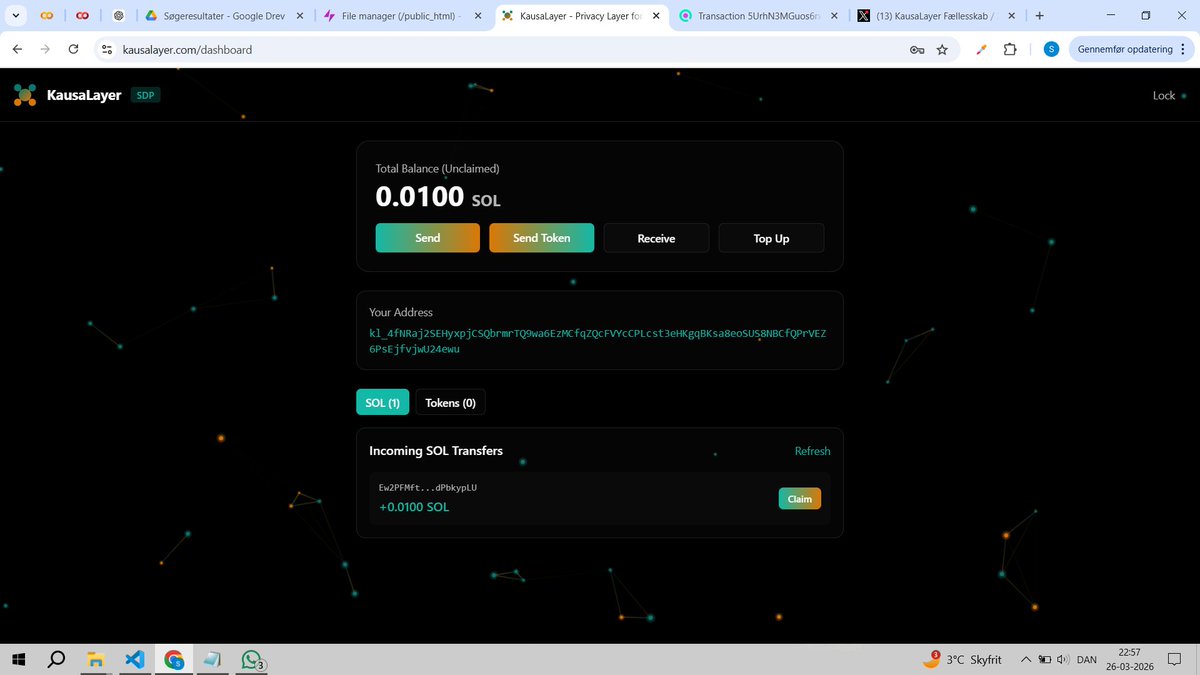The width and height of the screenshot is (1200, 675).
Task: Bookmark page with star icon
Action: [x=942, y=50]
